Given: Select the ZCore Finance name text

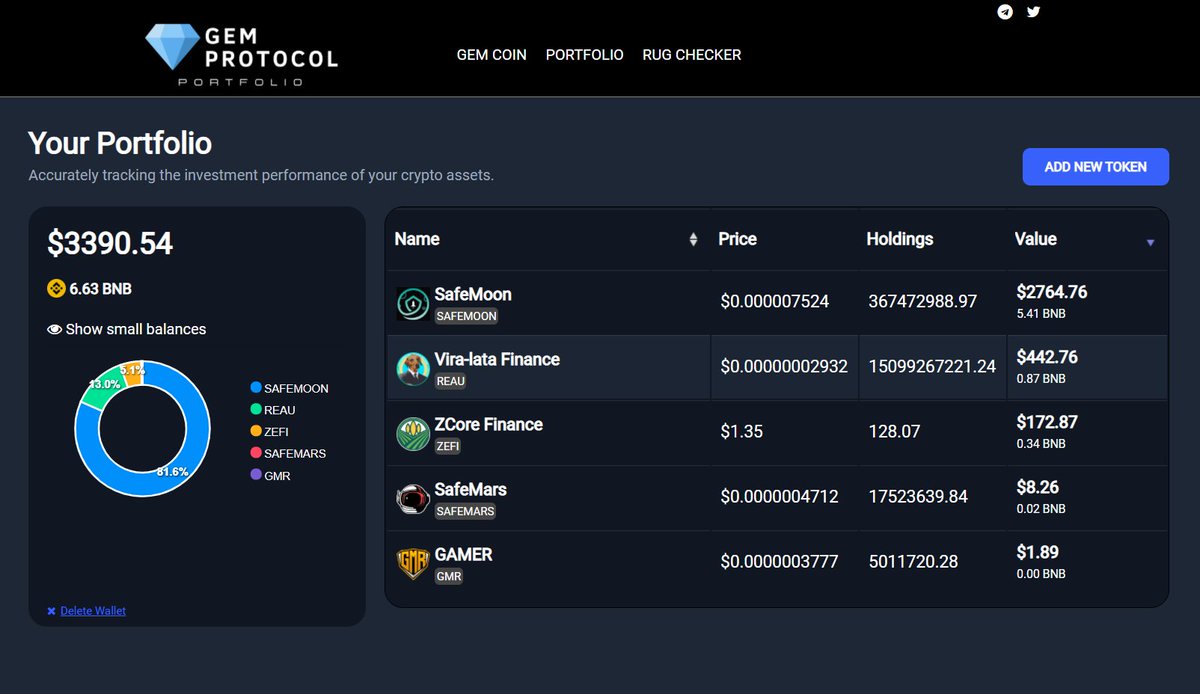Looking at the screenshot, I should click(489, 424).
